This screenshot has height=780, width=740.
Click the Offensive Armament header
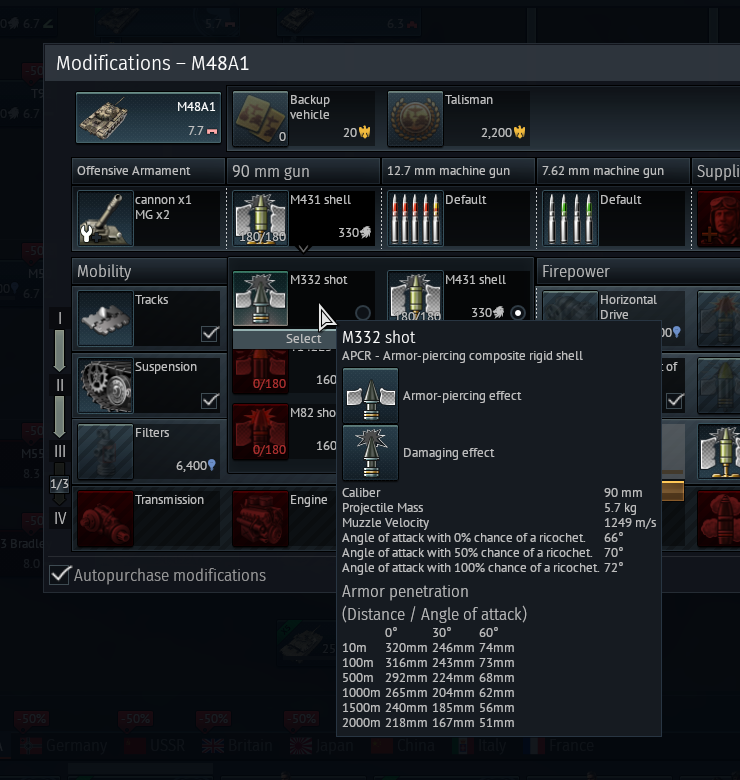pyautogui.click(x=148, y=171)
